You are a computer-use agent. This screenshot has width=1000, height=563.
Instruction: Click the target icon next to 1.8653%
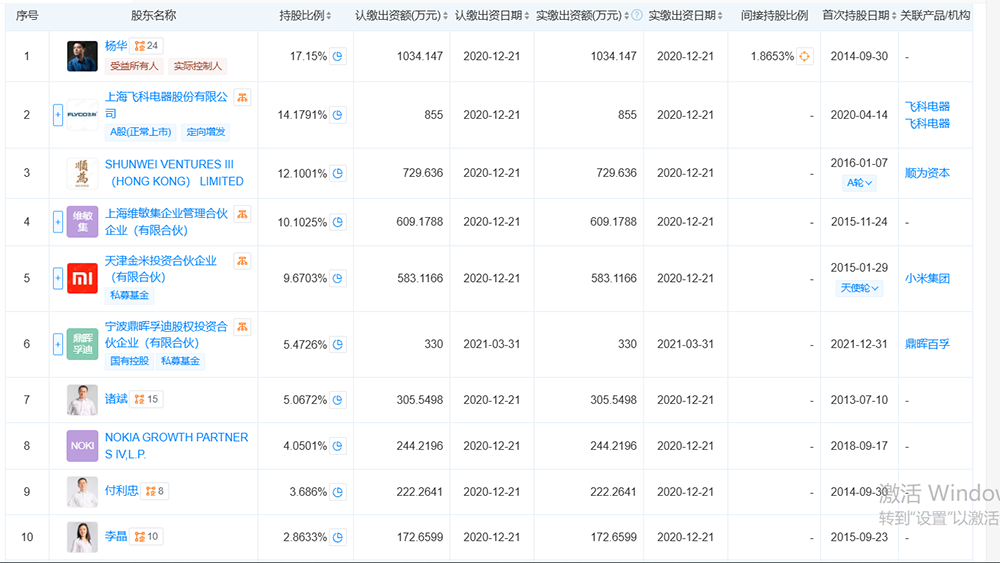click(805, 56)
